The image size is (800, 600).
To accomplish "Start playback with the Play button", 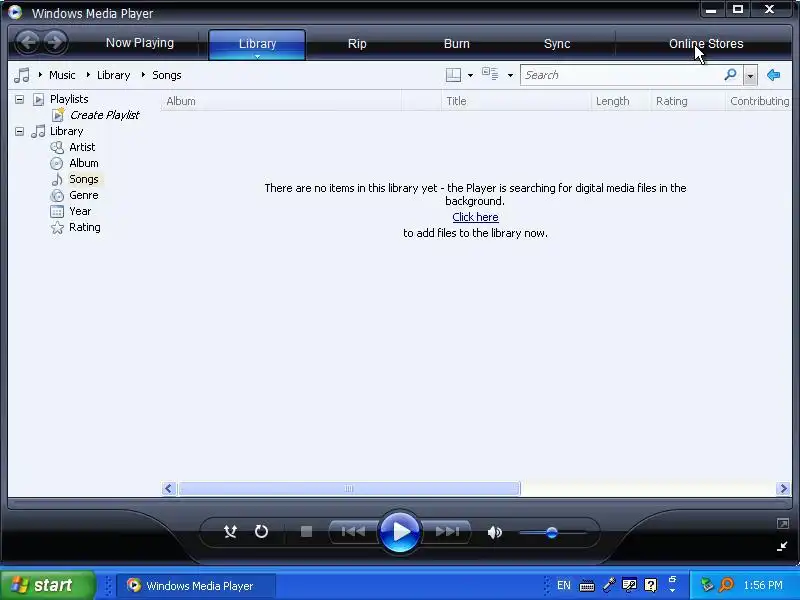I will (x=399, y=532).
